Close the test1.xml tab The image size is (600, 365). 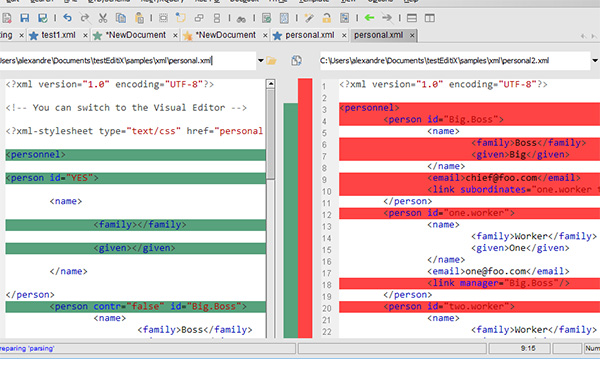[85, 36]
